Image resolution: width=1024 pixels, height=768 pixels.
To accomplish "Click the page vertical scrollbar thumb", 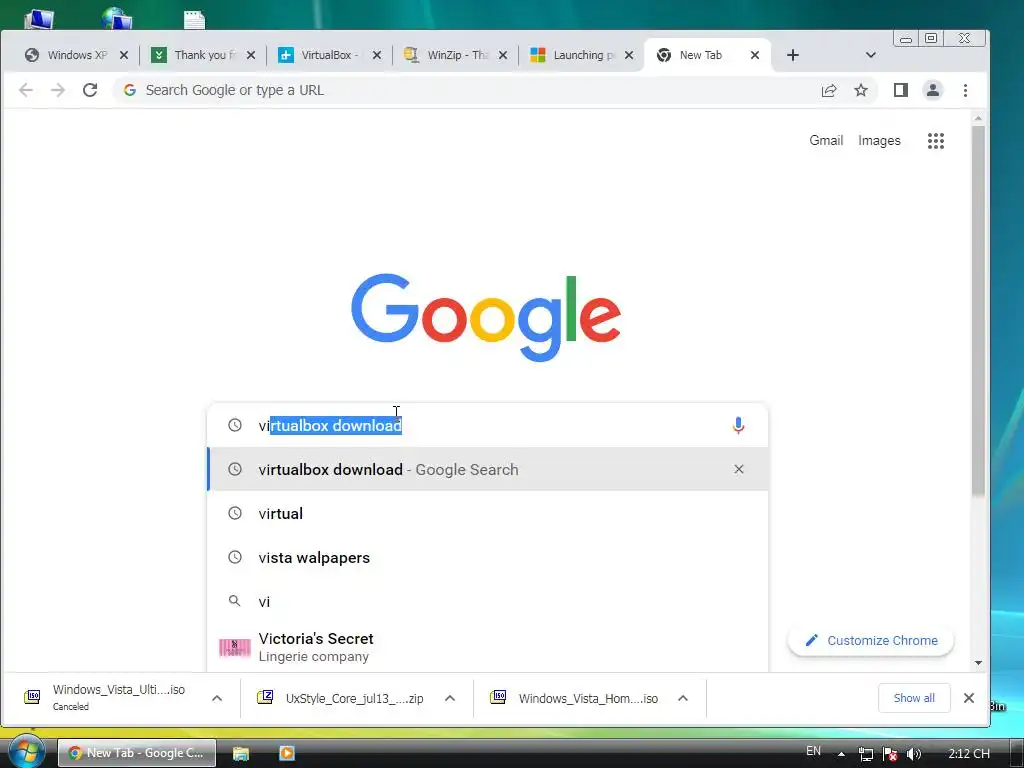I will pyautogui.click(x=978, y=310).
